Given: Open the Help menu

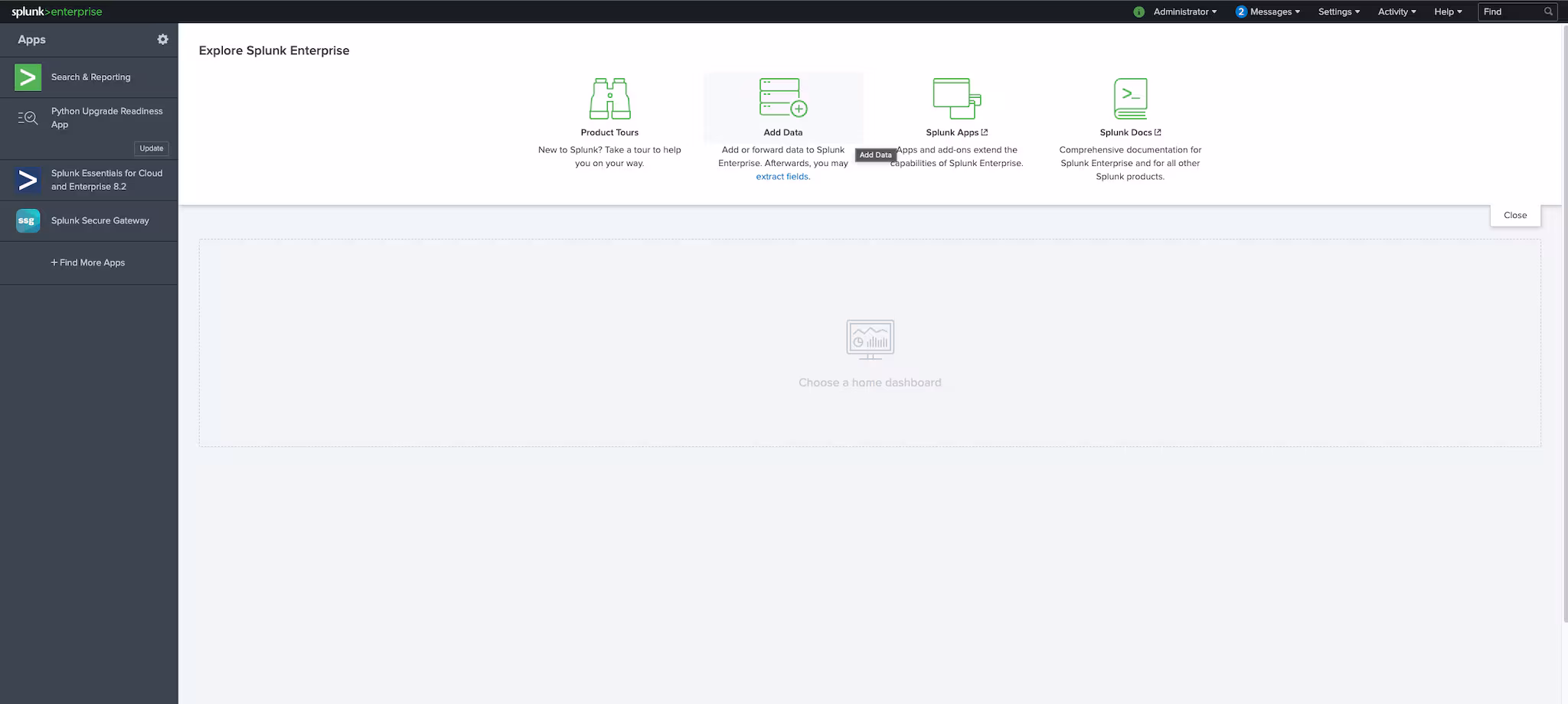Looking at the screenshot, I should [1447, 11].
